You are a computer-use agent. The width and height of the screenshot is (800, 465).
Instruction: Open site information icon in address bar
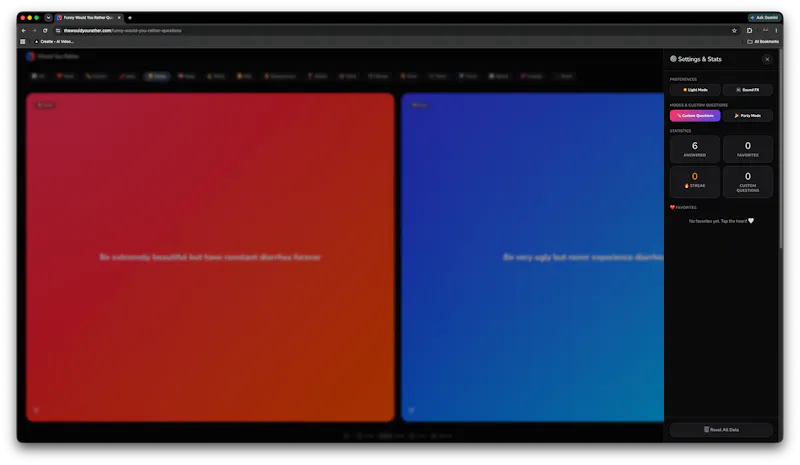pyautogui.click(x=58, y=31)
